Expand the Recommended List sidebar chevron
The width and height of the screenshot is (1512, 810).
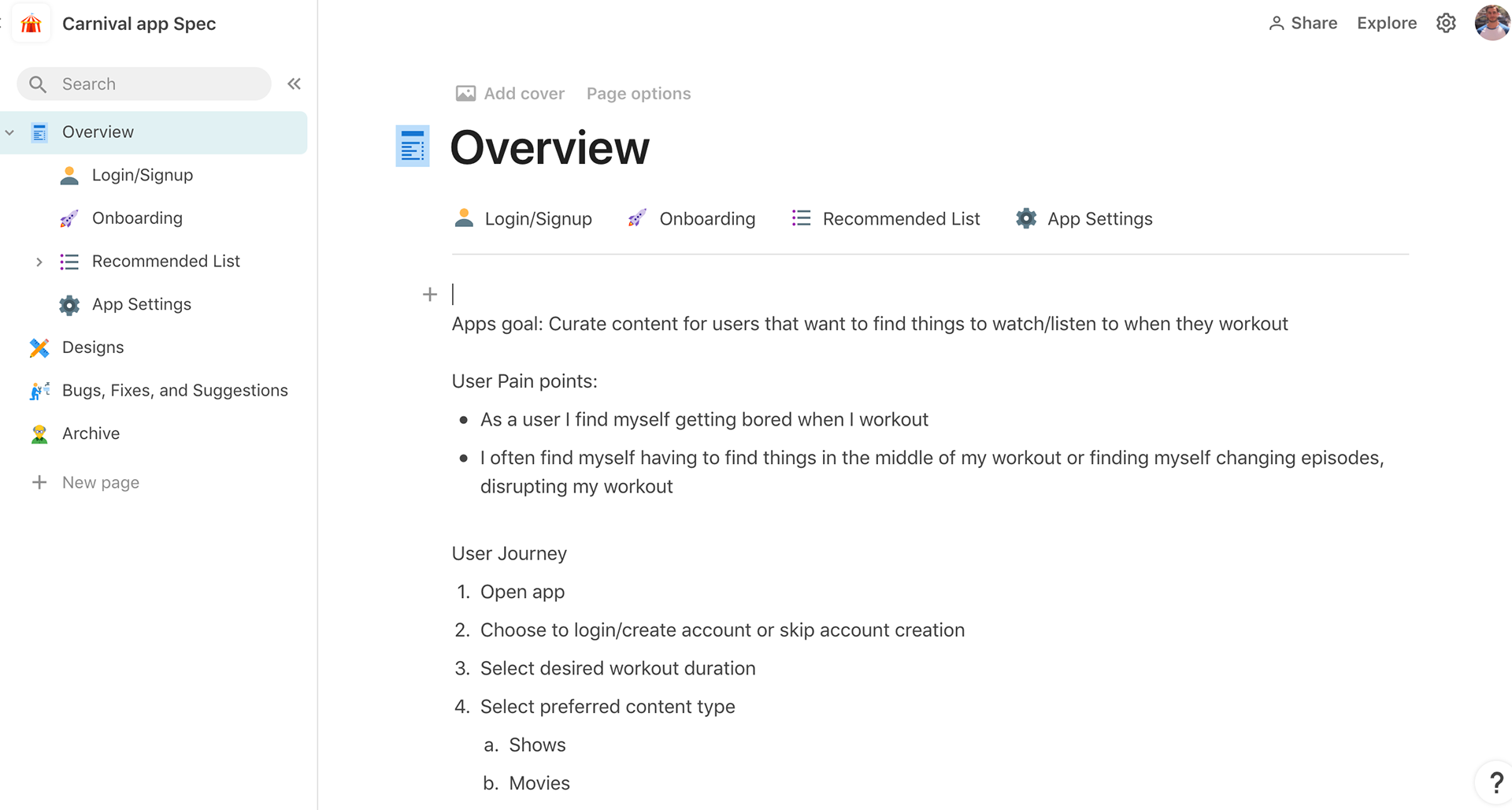[39, 262]
